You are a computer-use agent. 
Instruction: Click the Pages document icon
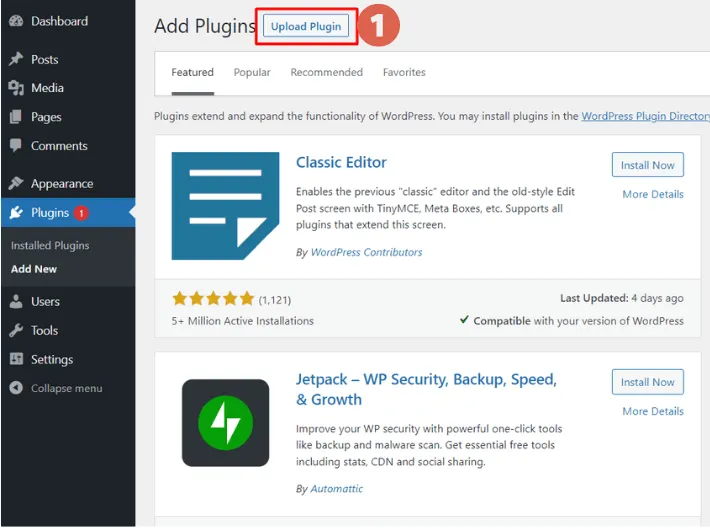tap(16, 117)
